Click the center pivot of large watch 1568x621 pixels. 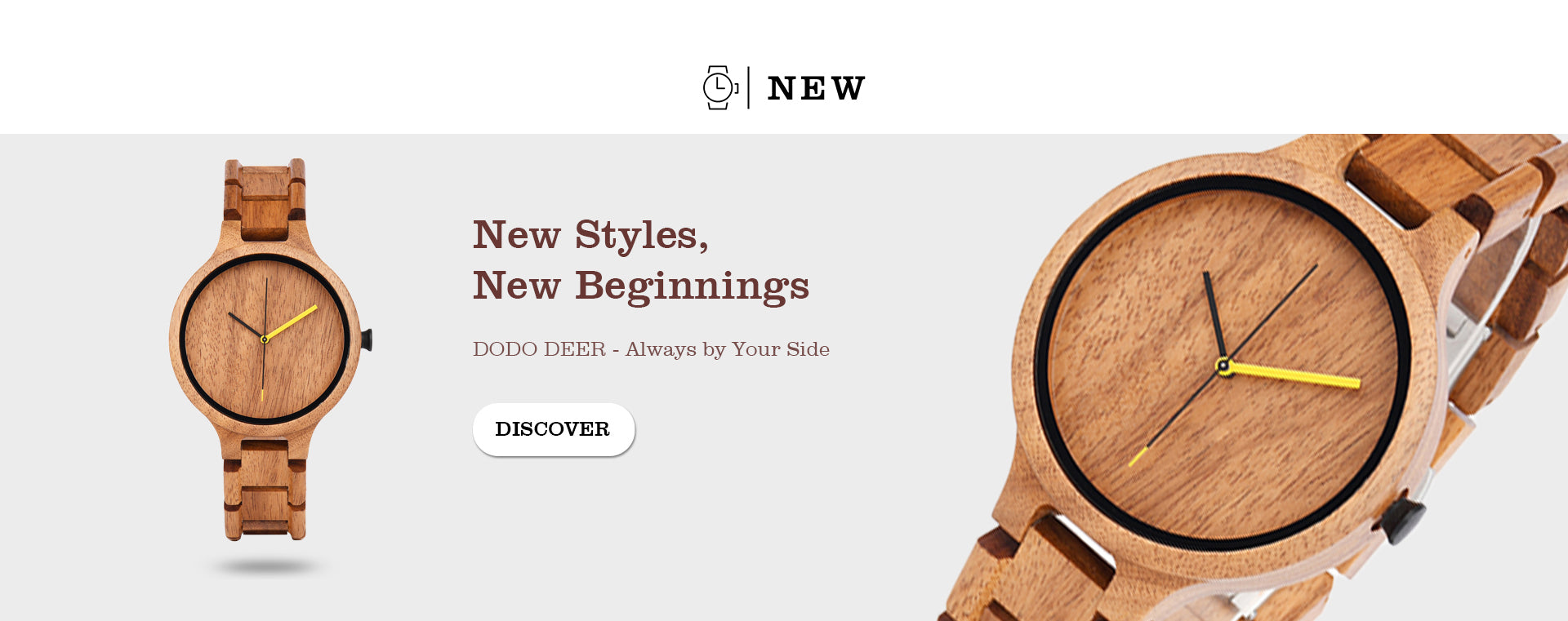click(1223, 366)
